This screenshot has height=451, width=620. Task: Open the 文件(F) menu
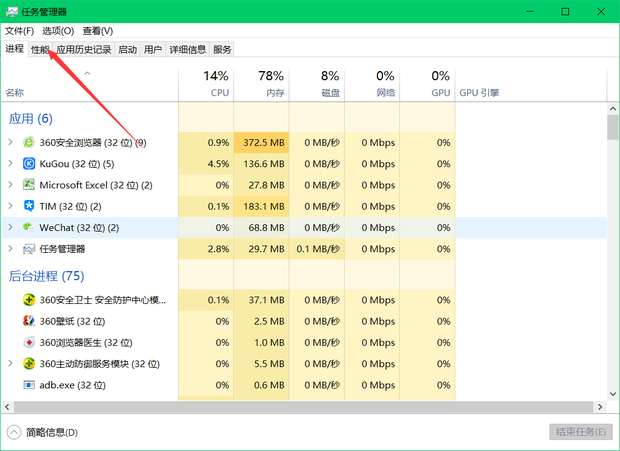(19, 31)
